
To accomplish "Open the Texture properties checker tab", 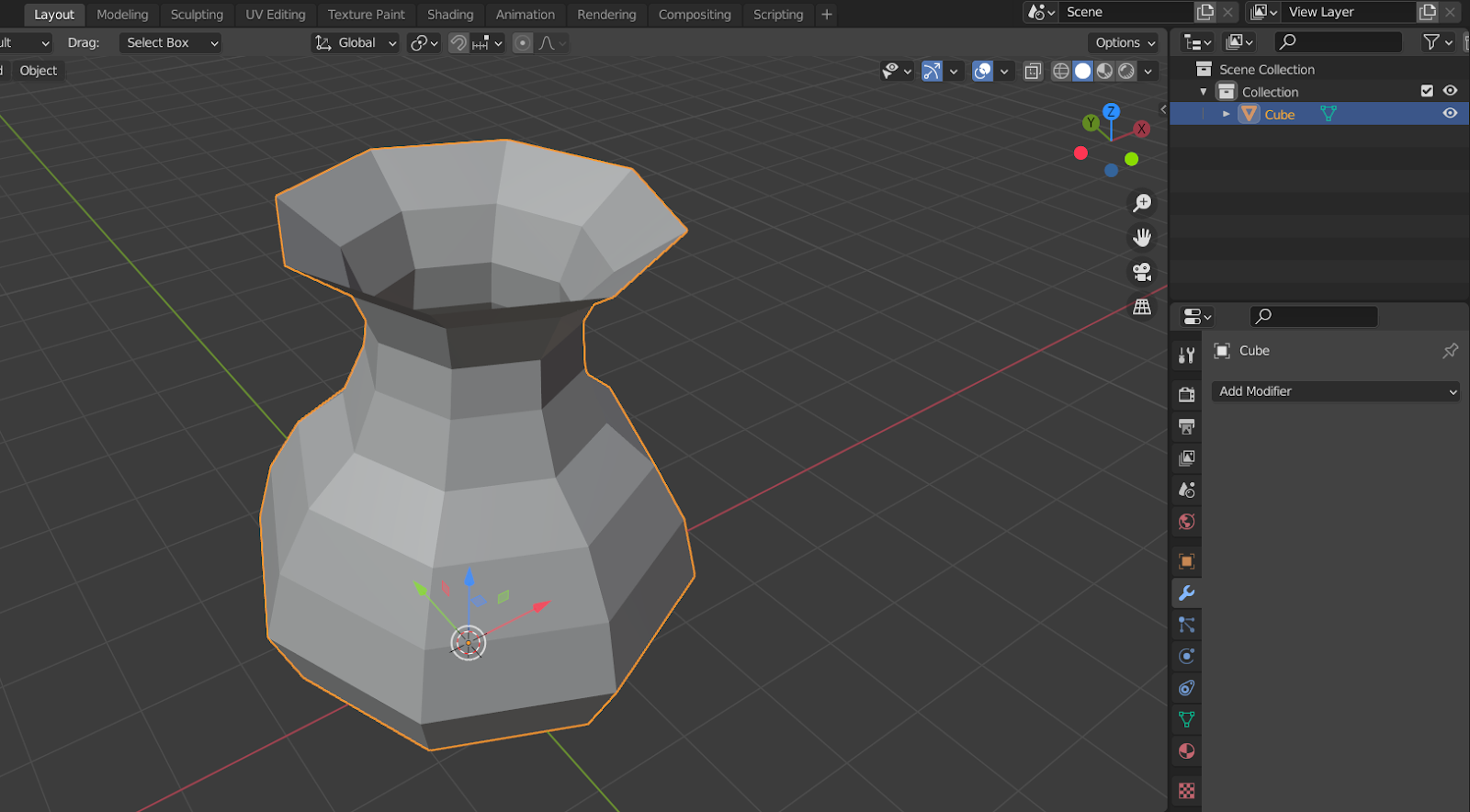I will click(1186, 790).
